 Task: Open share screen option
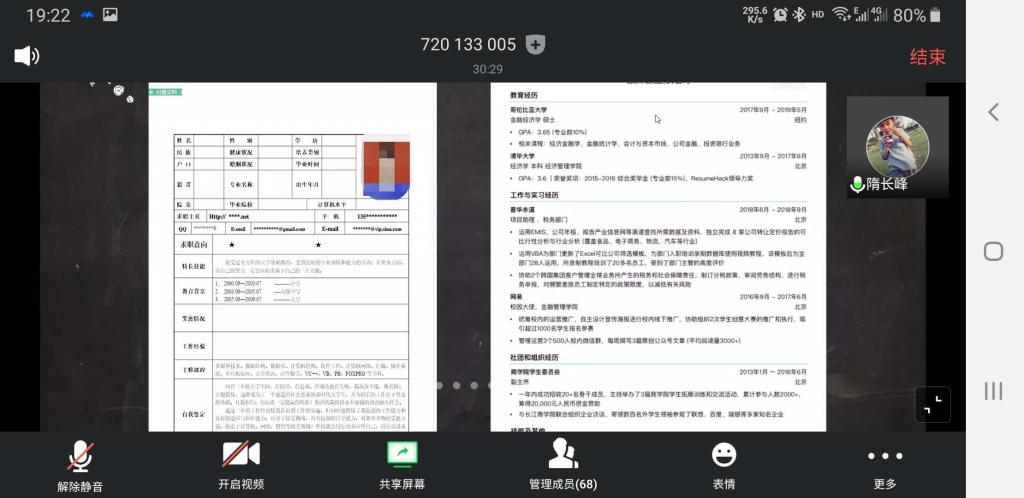coord(401,464)
